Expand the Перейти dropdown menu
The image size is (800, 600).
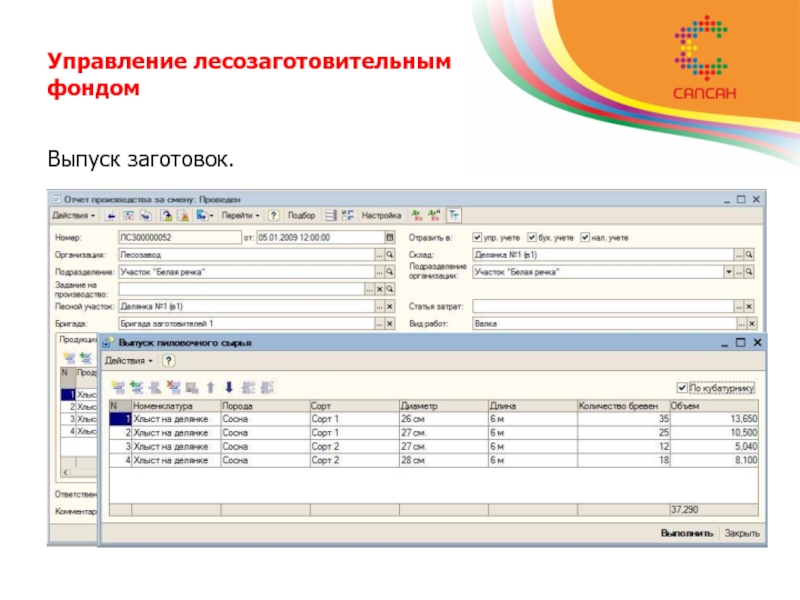pos(241,215)
